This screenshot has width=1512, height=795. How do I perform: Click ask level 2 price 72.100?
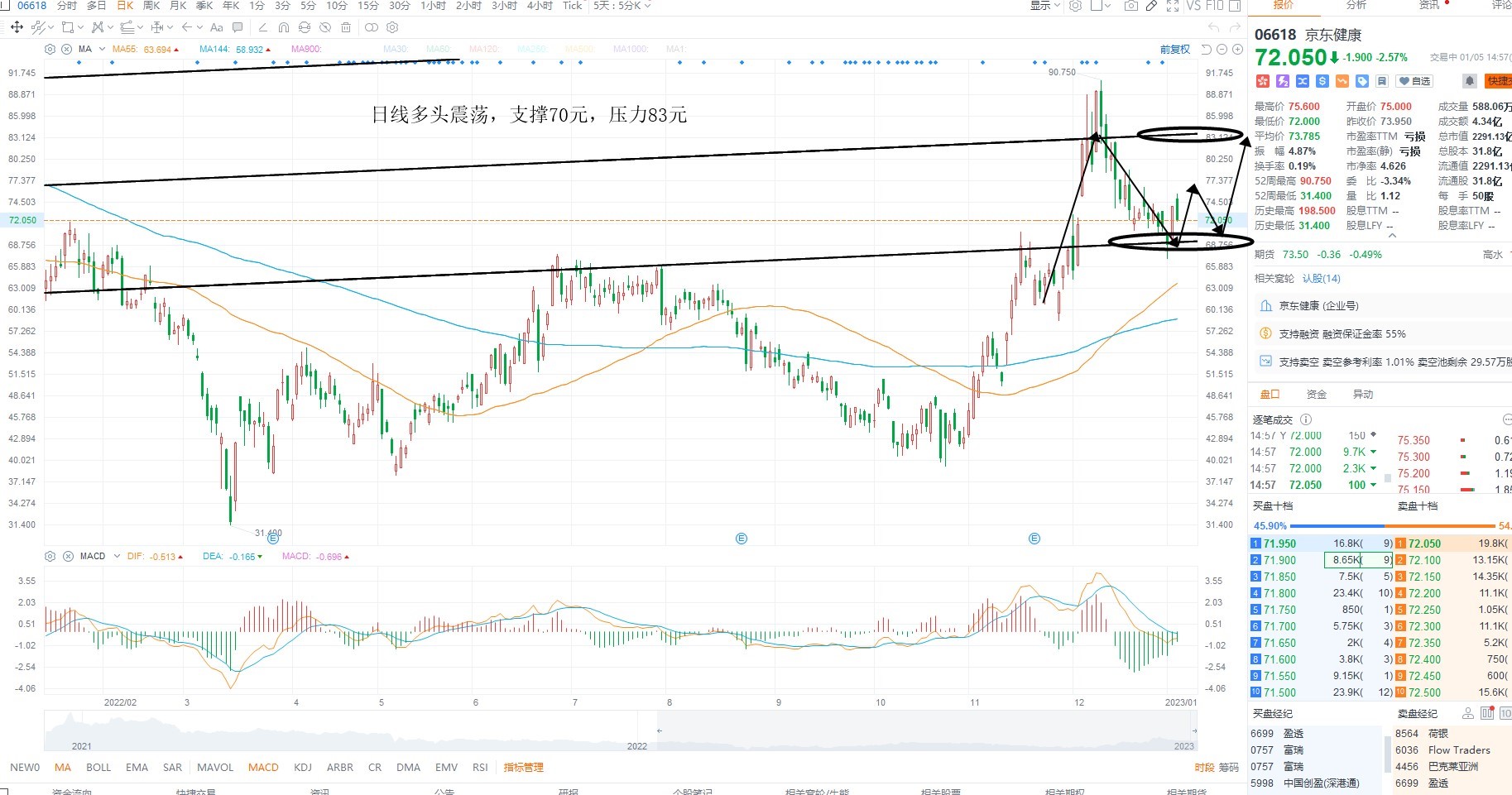(x=1425, y=560)
